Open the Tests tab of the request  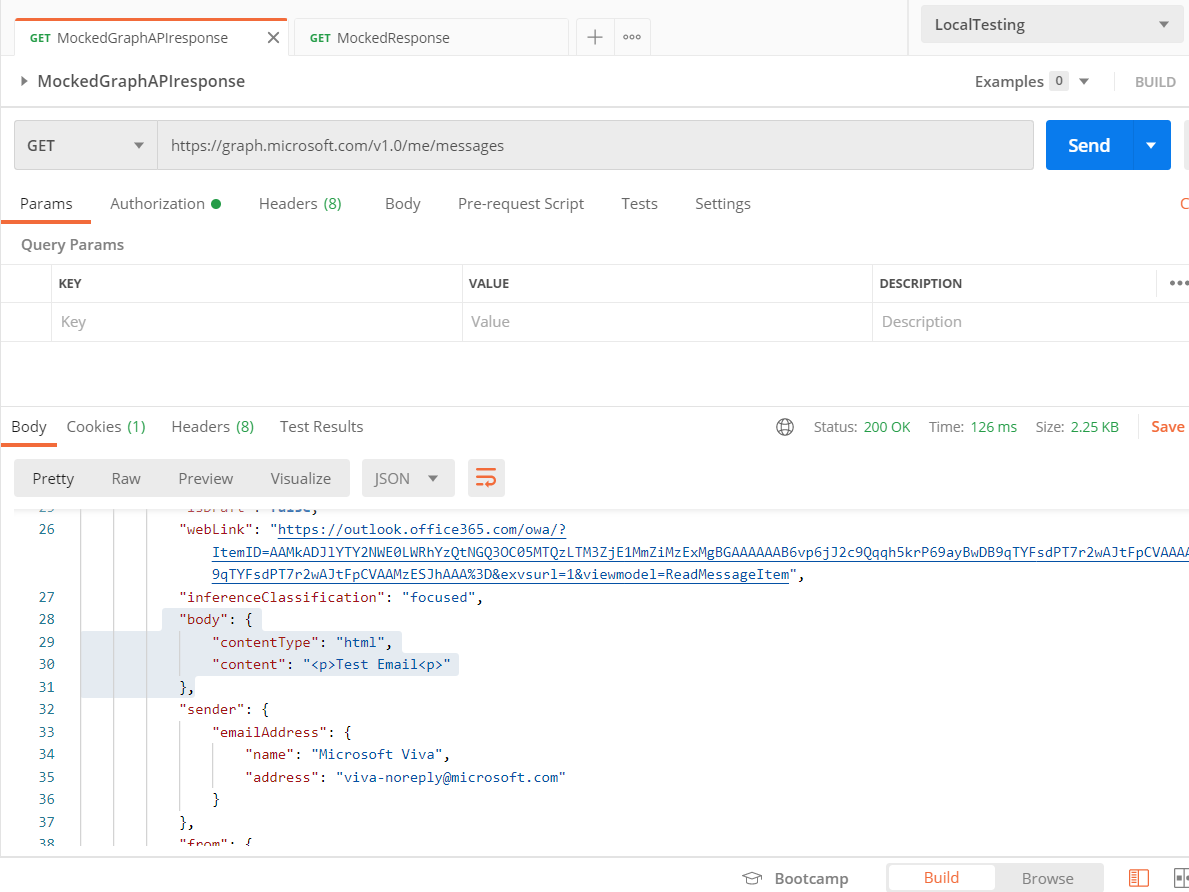point(639,204)
